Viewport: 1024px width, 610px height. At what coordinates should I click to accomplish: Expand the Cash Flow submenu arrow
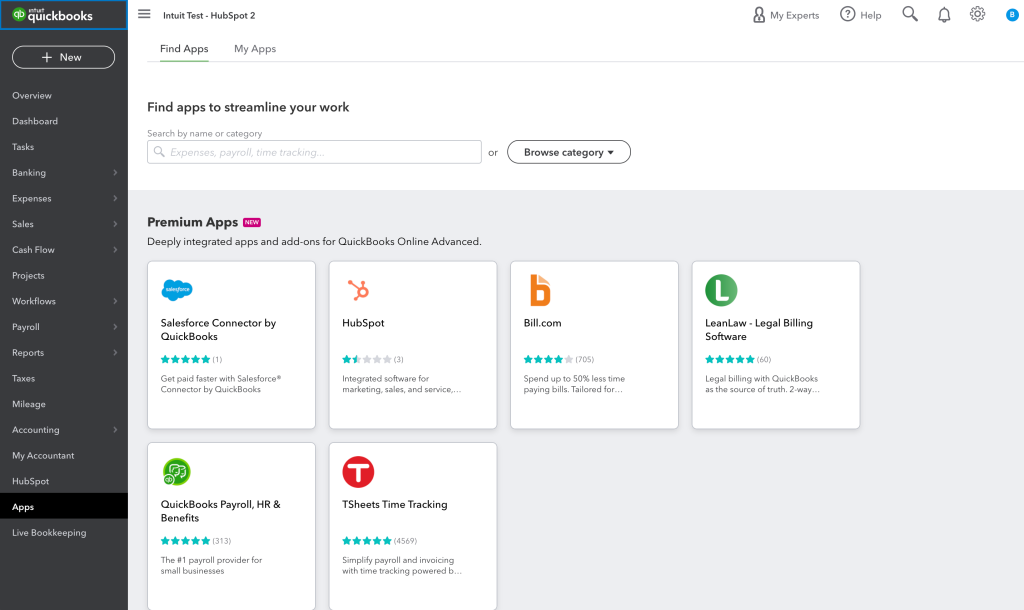[115, 249]
